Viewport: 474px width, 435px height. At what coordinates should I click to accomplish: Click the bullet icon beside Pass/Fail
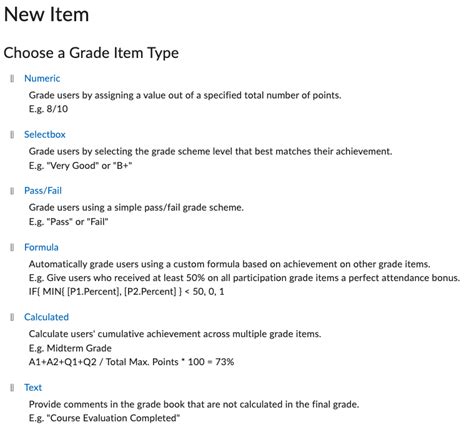12,191
